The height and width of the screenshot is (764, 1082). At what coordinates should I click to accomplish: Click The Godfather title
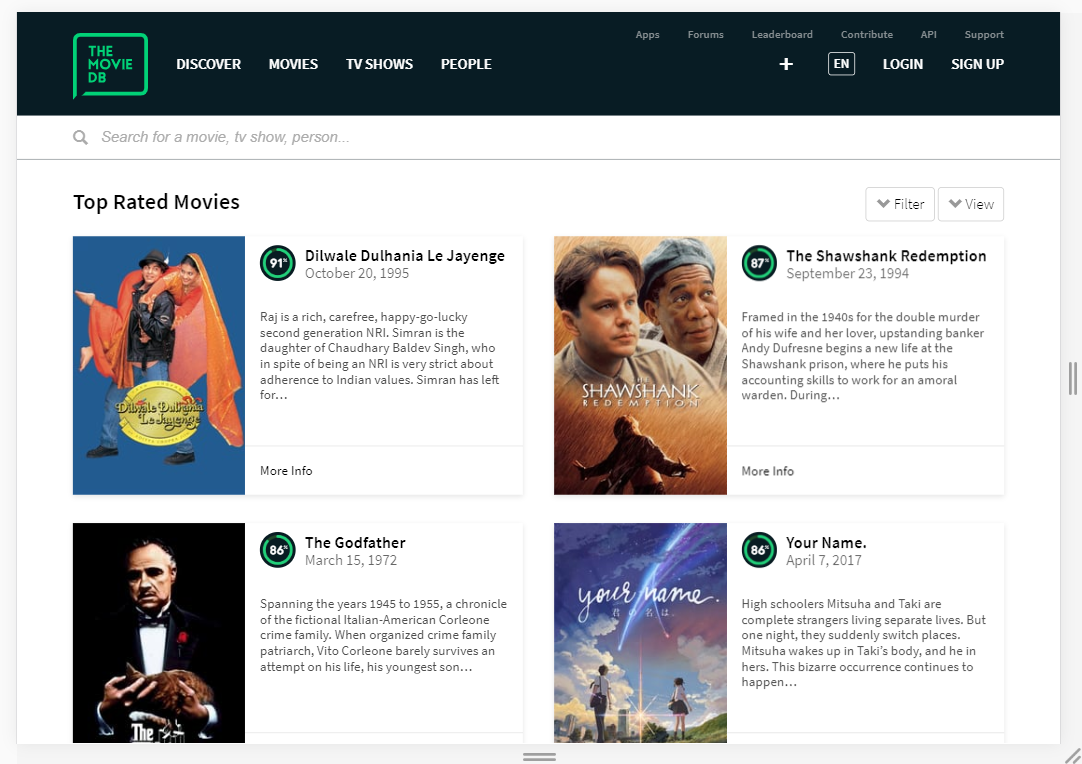point(355,542)
